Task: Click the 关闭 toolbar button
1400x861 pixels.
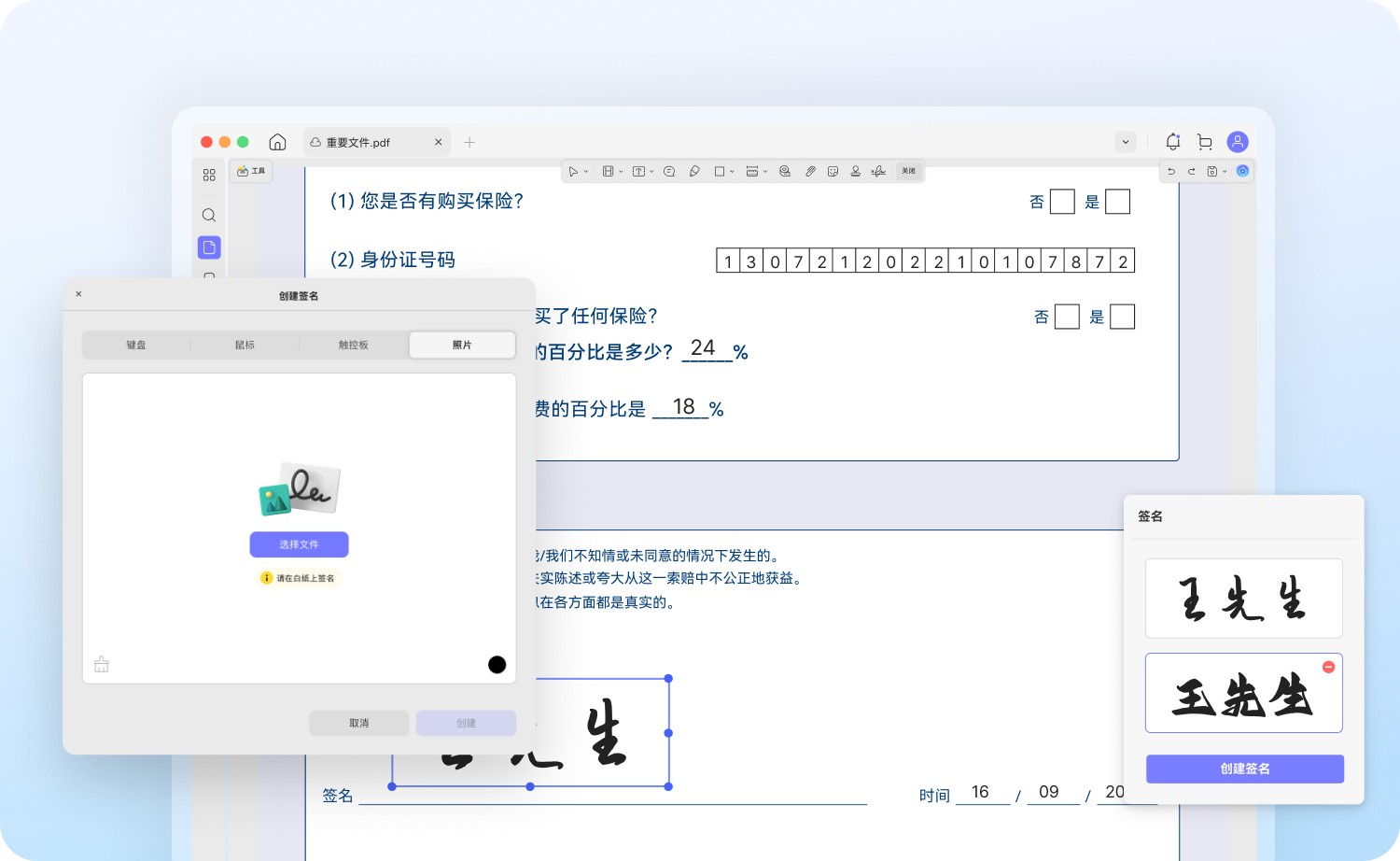Action: coord(908,171)
